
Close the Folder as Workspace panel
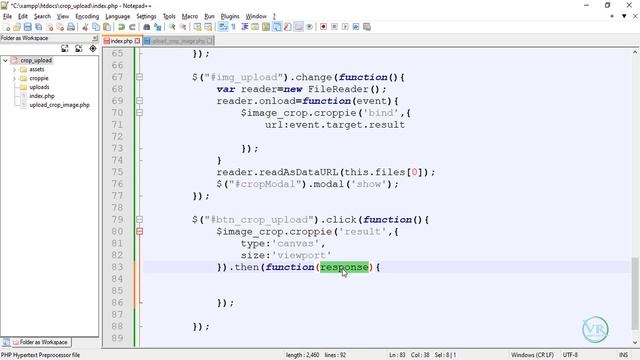[95, 38]
